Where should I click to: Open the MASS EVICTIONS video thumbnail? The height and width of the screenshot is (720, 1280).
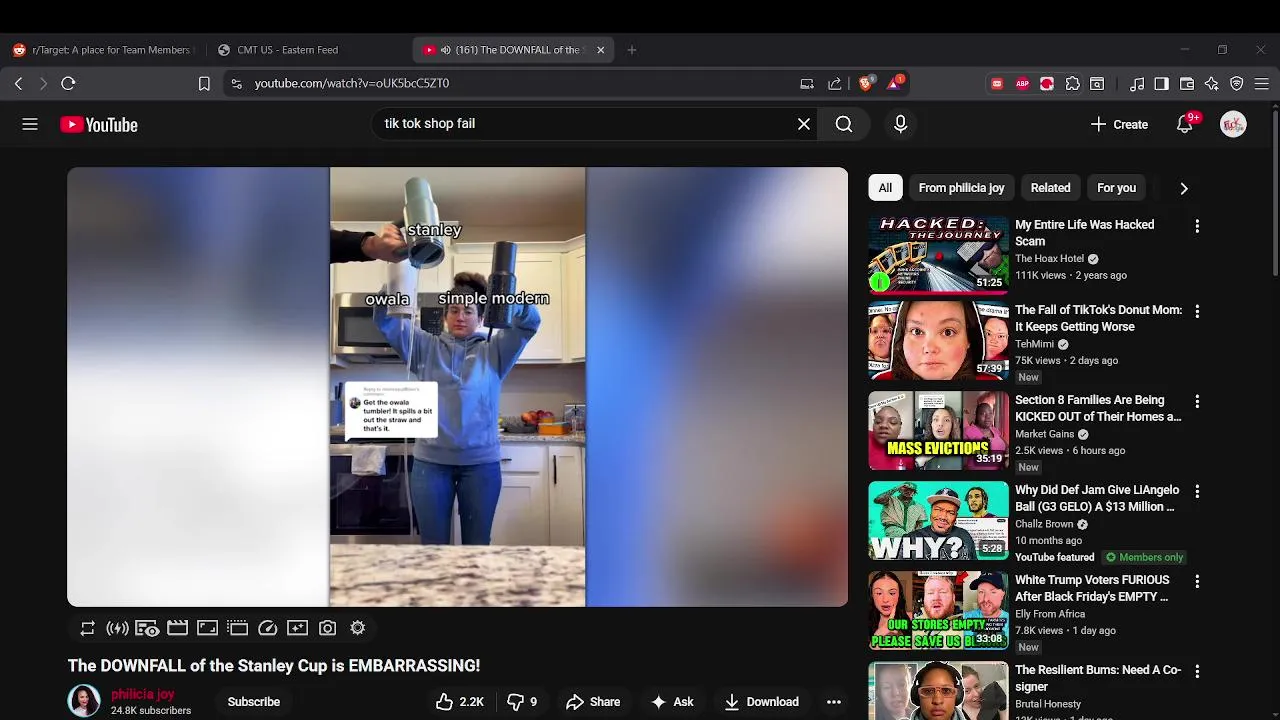938,431
